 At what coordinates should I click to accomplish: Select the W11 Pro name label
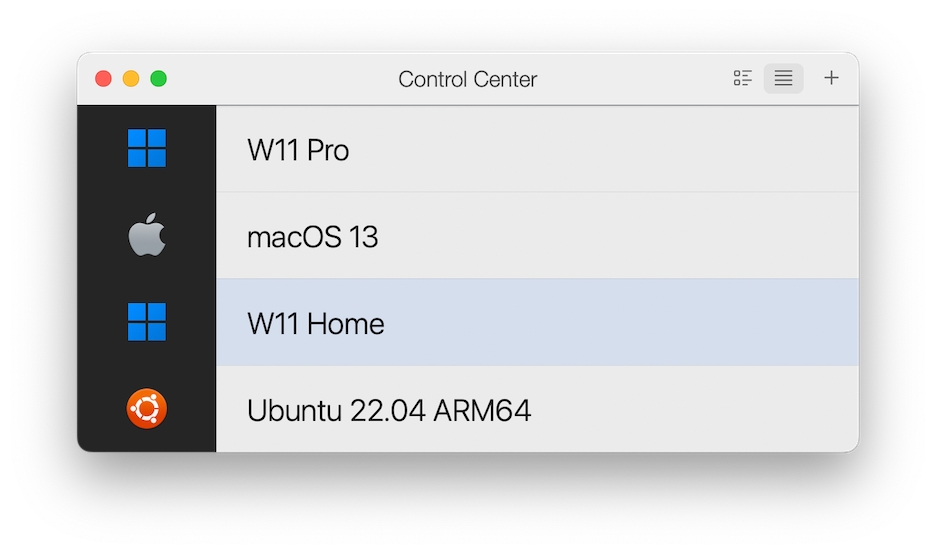(298, 150)
